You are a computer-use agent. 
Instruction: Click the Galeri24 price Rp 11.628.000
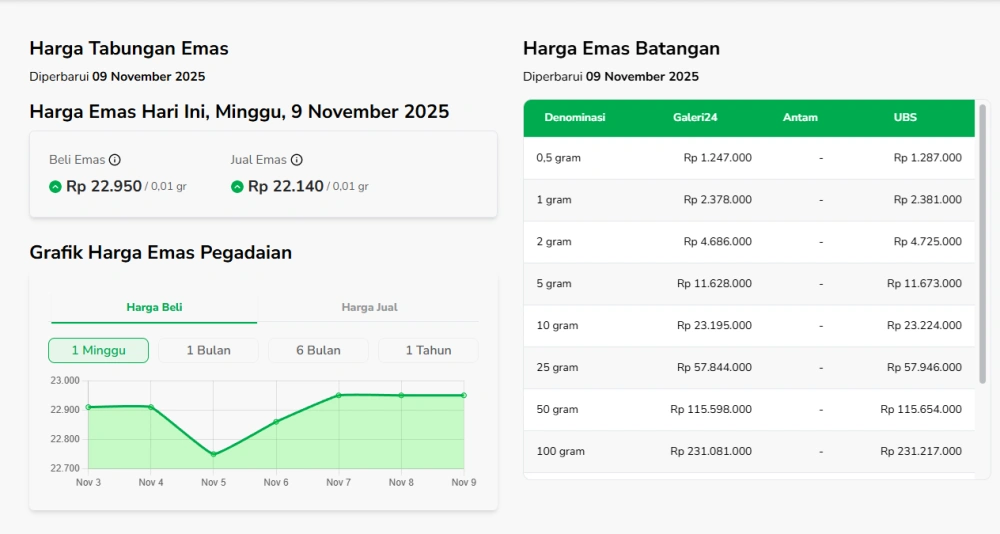click(x=714, y=284)
